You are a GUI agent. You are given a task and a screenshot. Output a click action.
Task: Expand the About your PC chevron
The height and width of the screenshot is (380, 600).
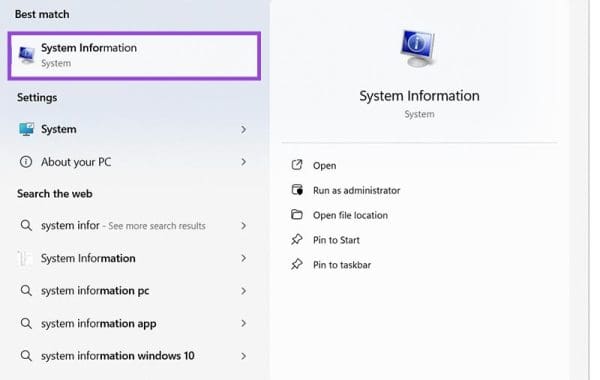point(243,162)
